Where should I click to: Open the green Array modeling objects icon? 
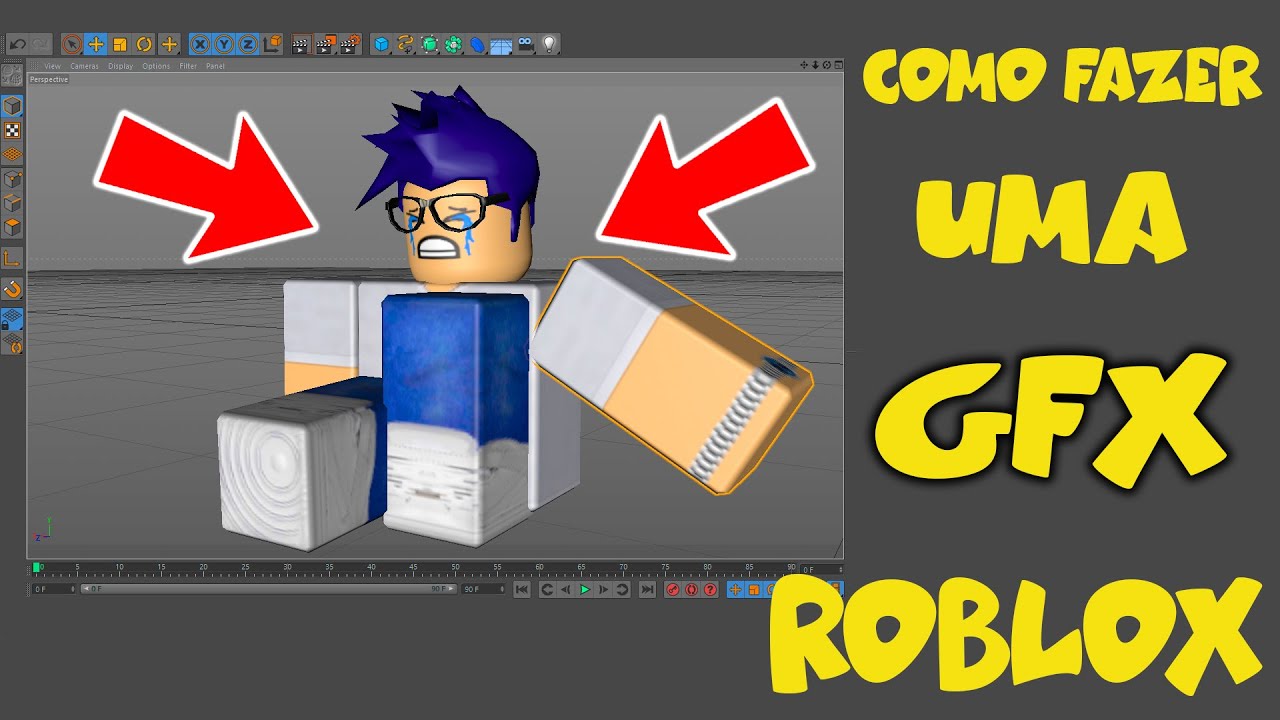pyautogui.click(x=454, y=44)
